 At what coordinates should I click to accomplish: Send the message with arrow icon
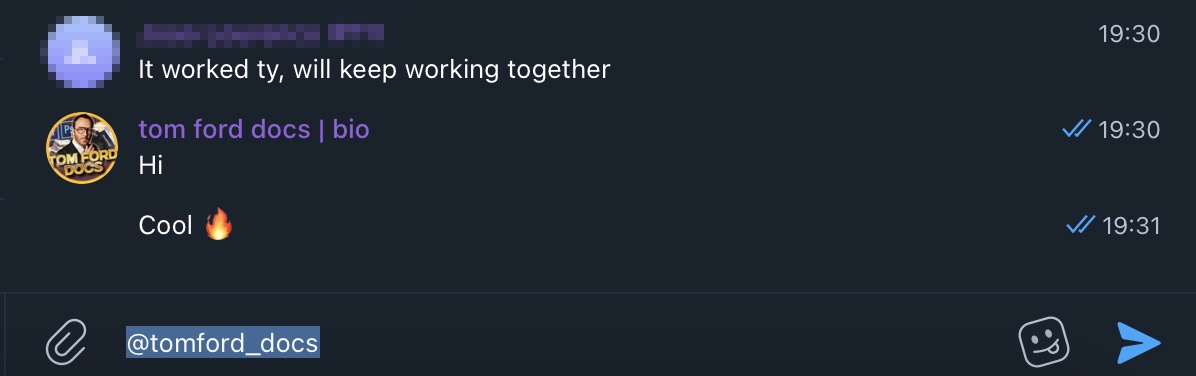[x=1138, y=342]
